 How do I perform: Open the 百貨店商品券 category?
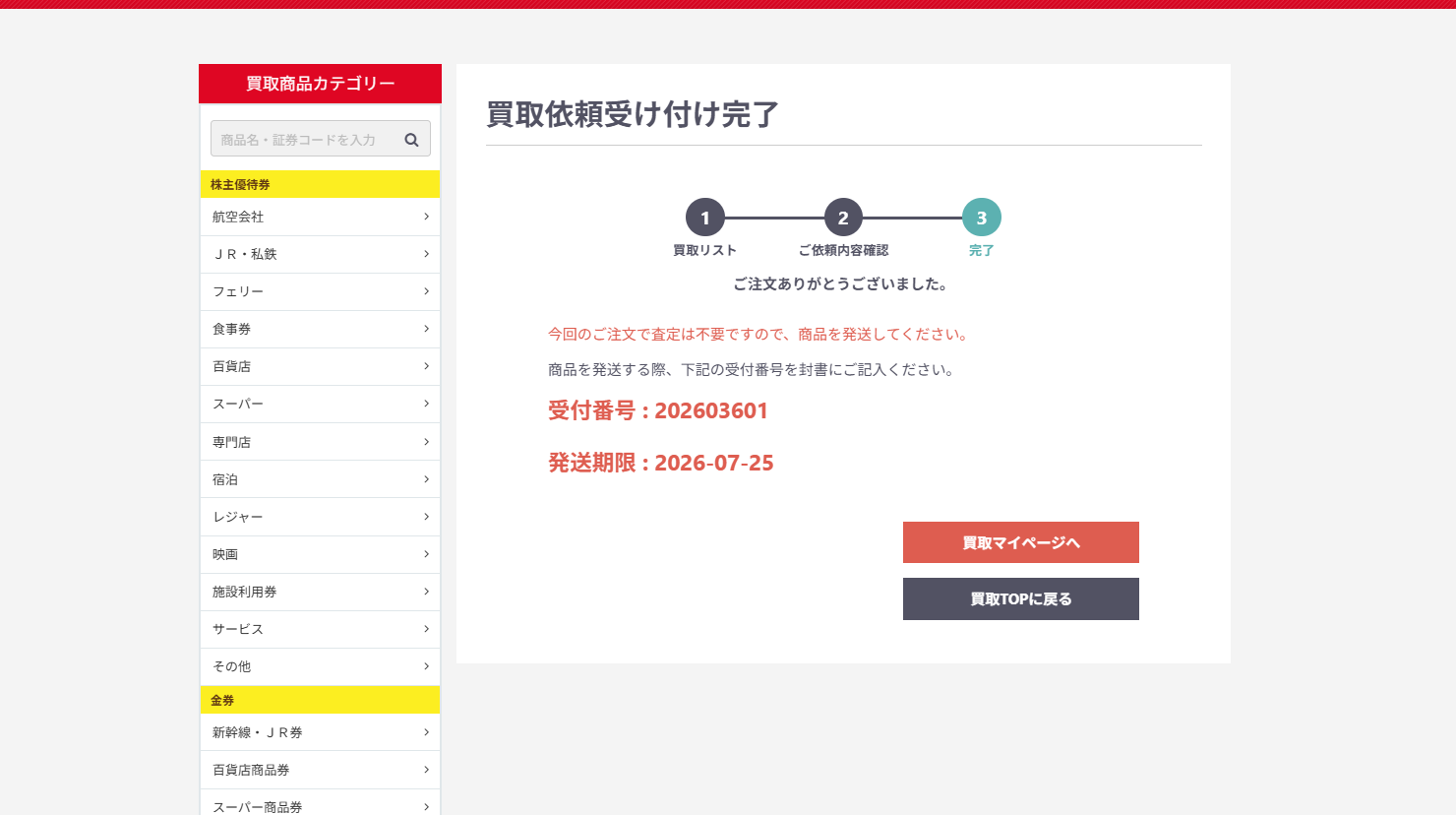coord(320,770)
